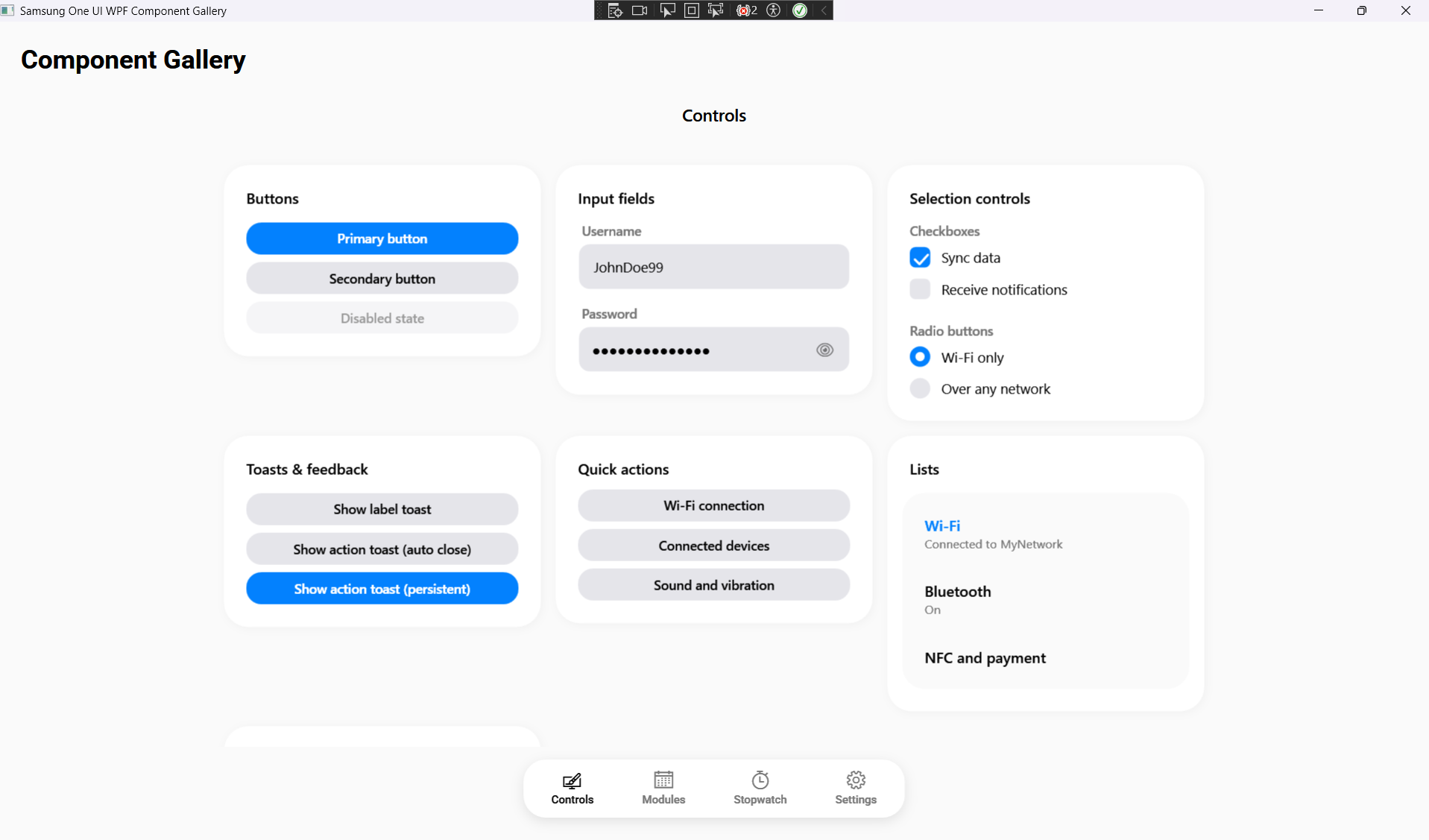
Task: Click the app icon in the title bar
Action: 7,10
